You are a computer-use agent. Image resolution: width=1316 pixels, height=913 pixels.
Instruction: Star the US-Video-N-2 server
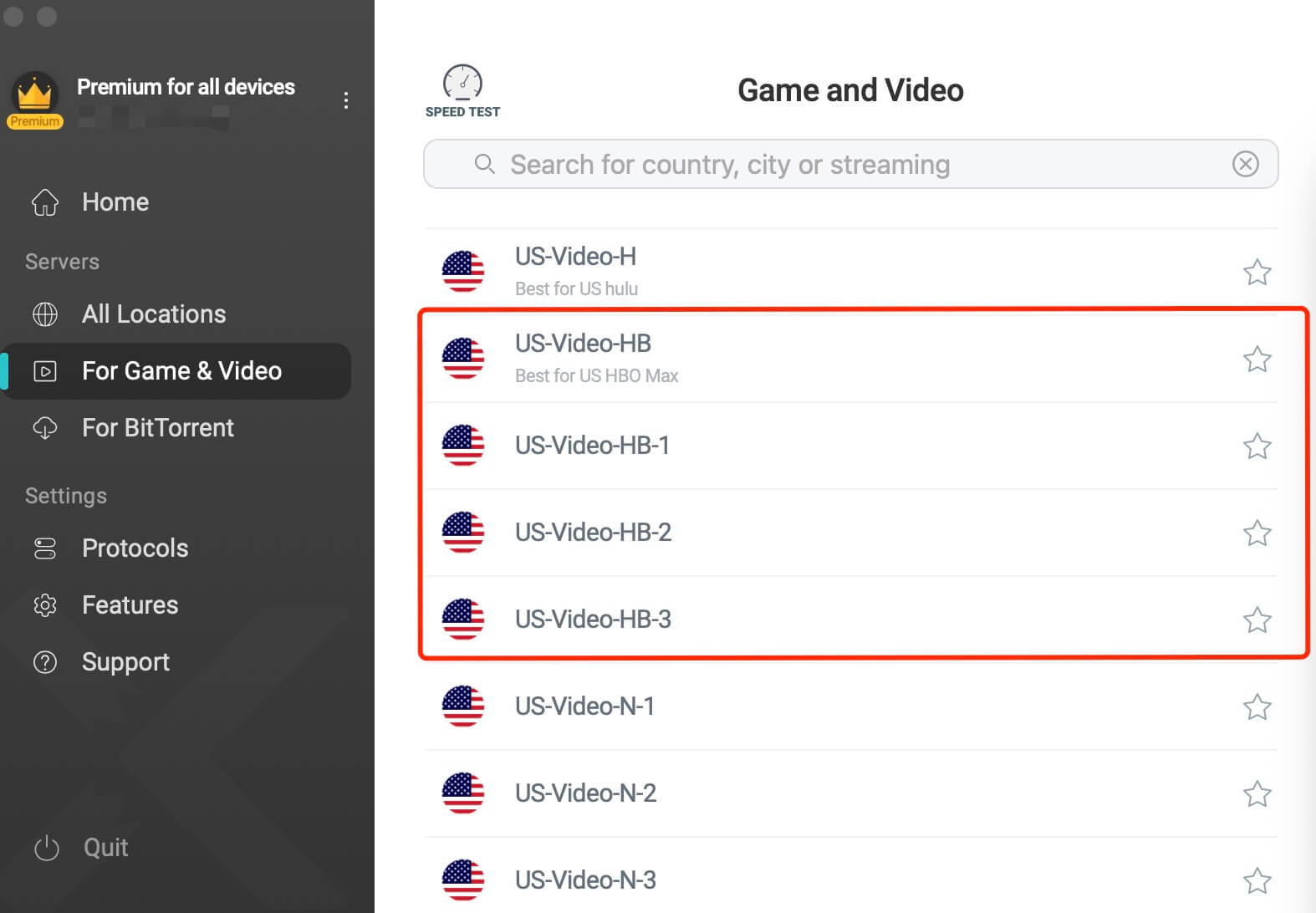point(1257,794)
